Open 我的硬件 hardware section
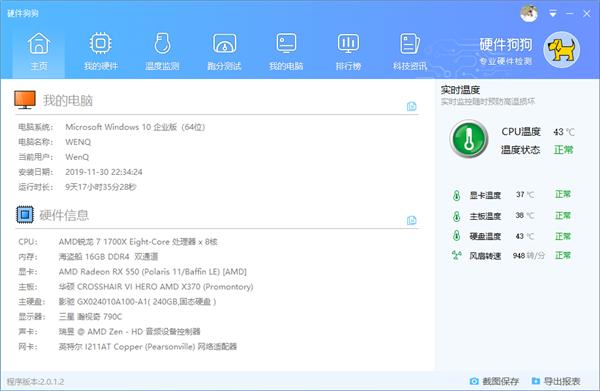This screenshot has height=391, width=600. click(x=101, y=52)
